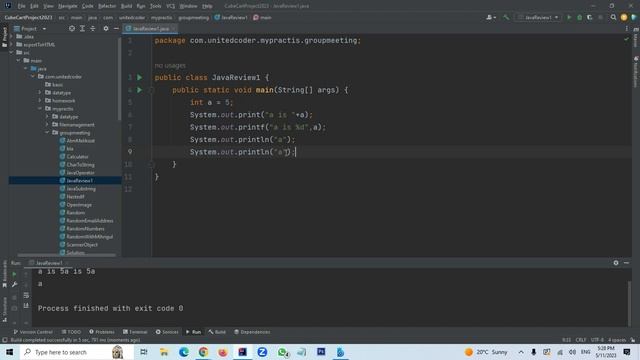Change UTF-8 file encoding in status bar
Viewport: 640px width, 360px height.
coord(597,340)
